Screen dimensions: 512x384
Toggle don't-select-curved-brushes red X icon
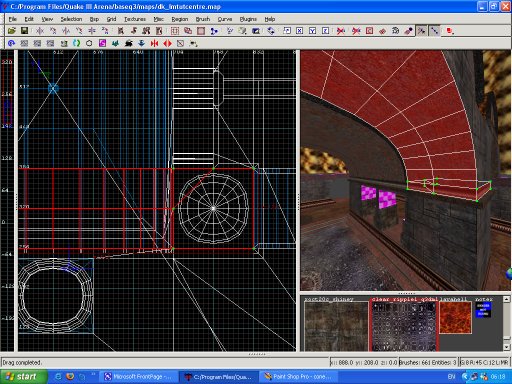tap(341, 31)
